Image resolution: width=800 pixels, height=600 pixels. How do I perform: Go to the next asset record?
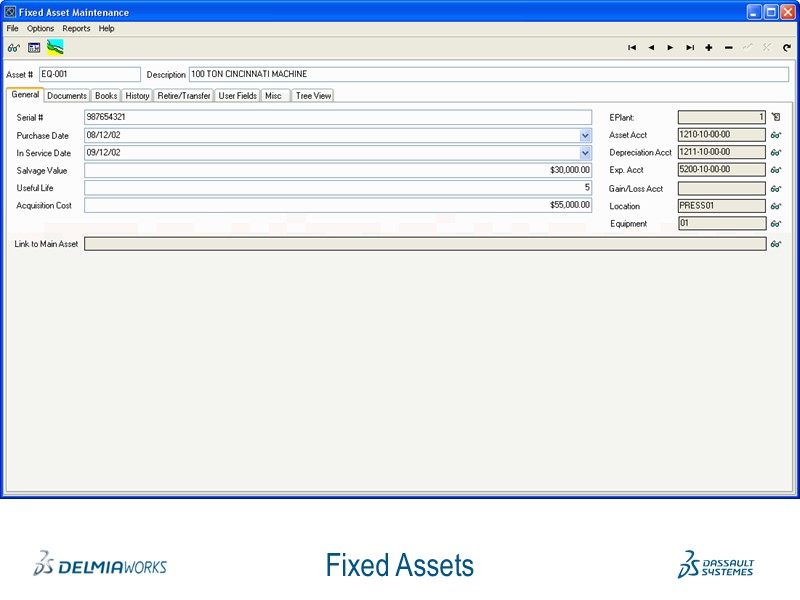(670, 47)
